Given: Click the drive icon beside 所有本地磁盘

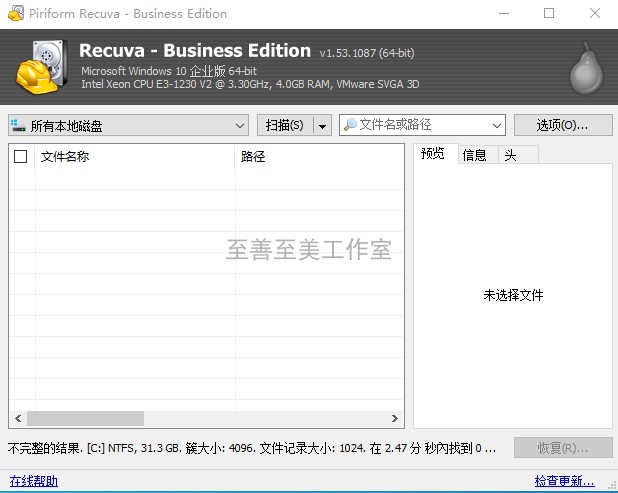Looking at the screenshot, I should [x=18, y=125].
